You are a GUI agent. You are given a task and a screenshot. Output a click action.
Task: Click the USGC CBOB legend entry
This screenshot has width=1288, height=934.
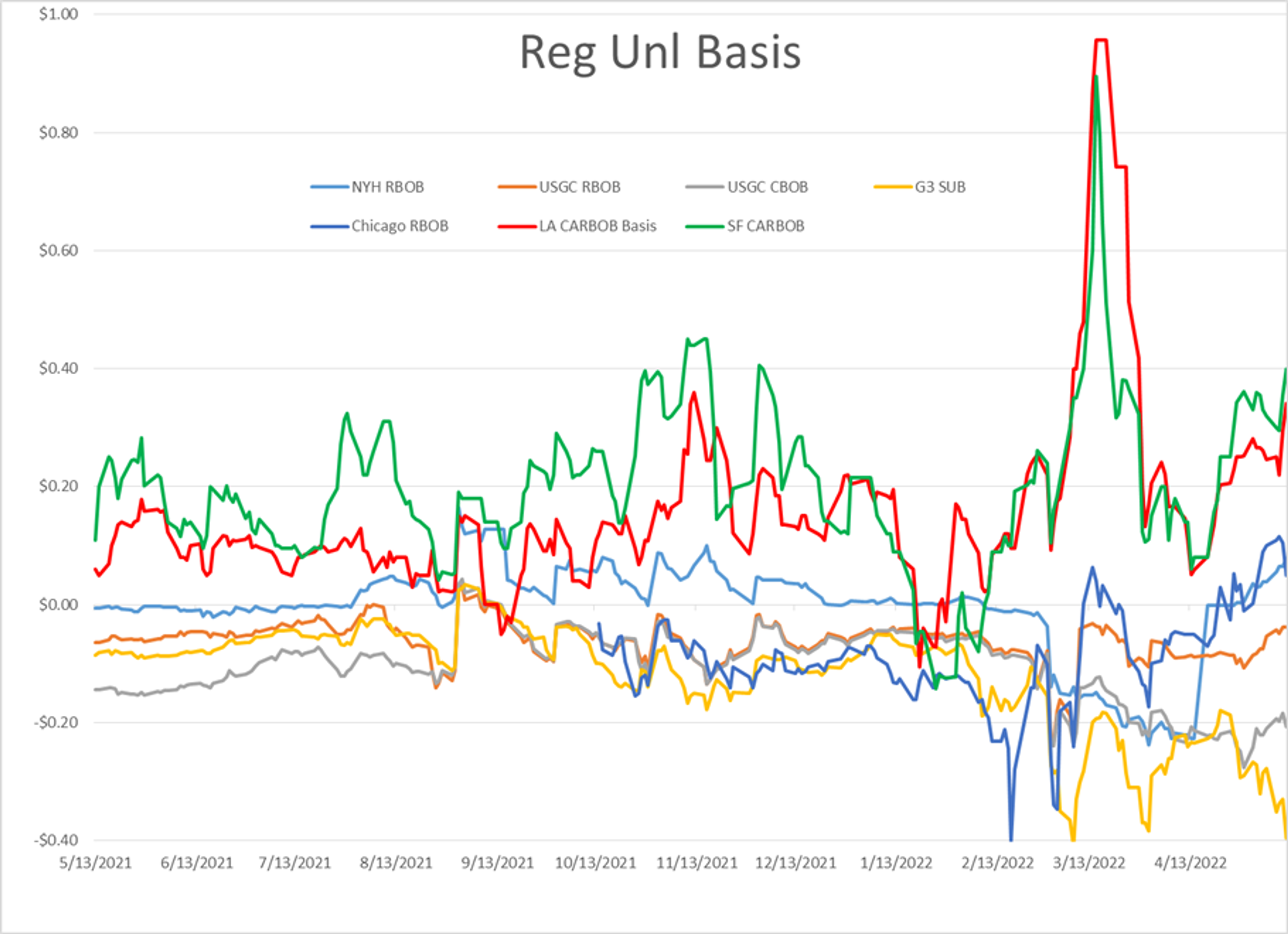(x=747, y=187)
